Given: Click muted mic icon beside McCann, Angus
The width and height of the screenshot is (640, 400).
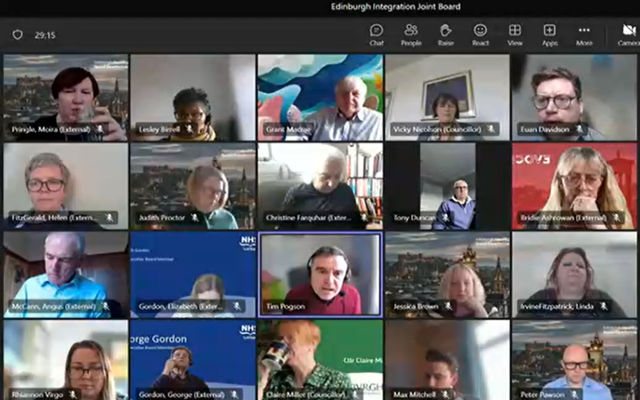Looking at the screenshot, I should point(105,306).
